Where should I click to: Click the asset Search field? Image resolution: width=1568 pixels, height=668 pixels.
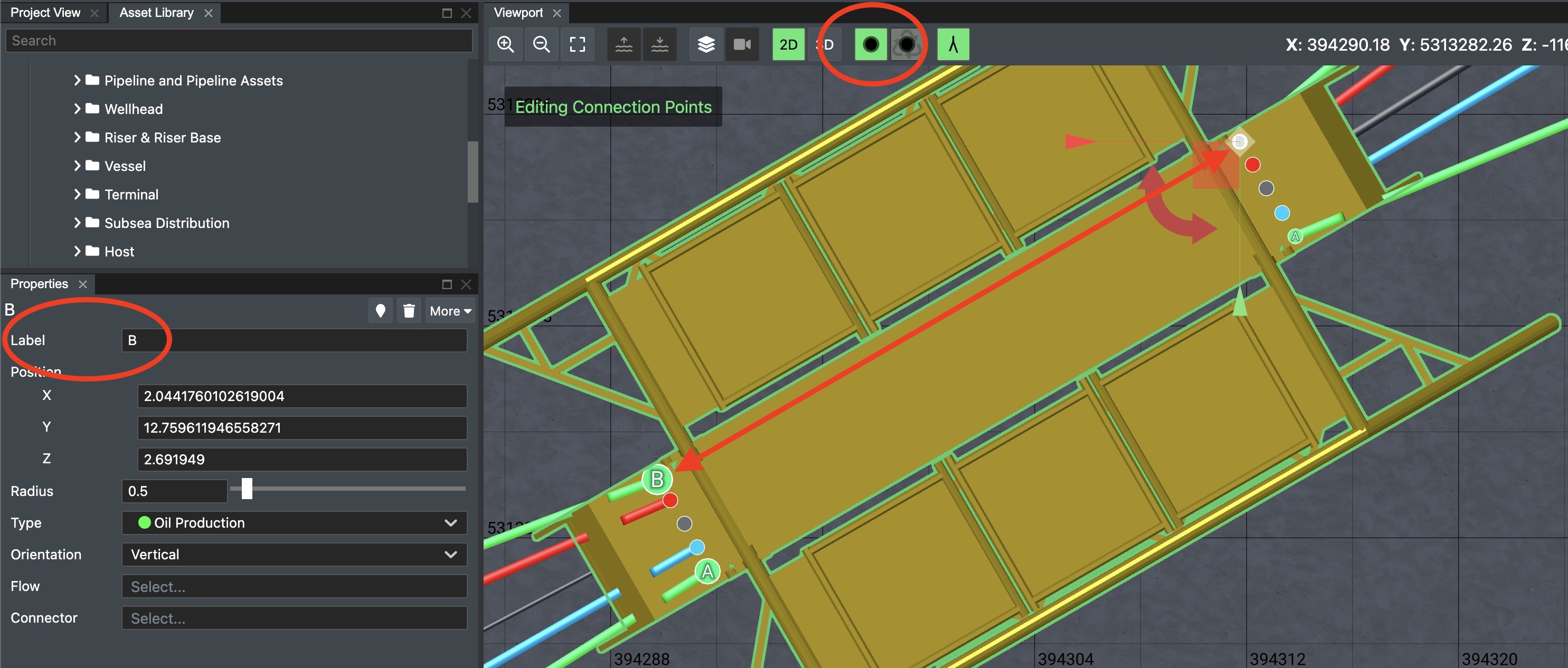239,41
